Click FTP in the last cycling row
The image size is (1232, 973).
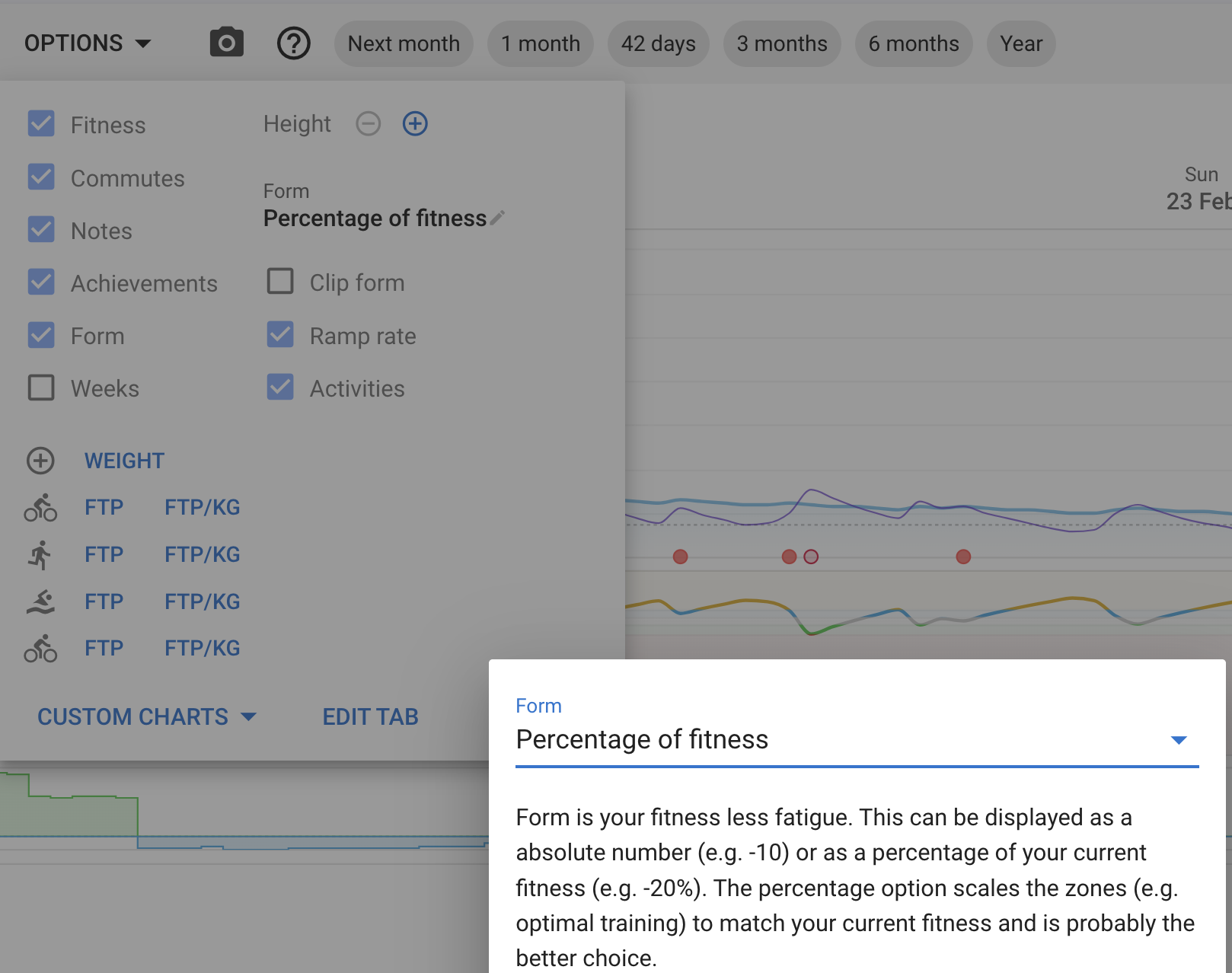click(x=104, y=648)
